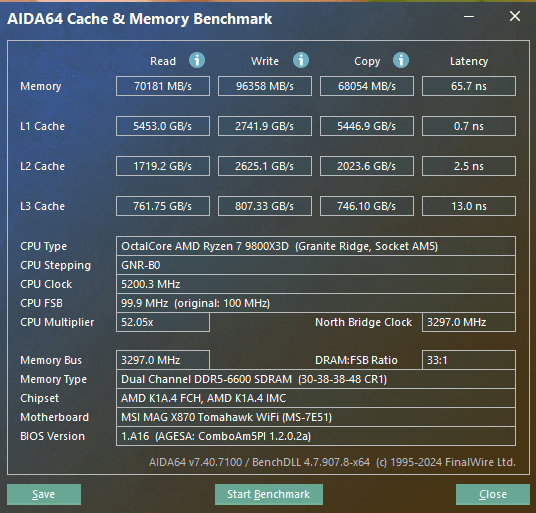Minimize the AIDA64 benchmark window
Screen dimensions: 536x513
pos(469,16)
